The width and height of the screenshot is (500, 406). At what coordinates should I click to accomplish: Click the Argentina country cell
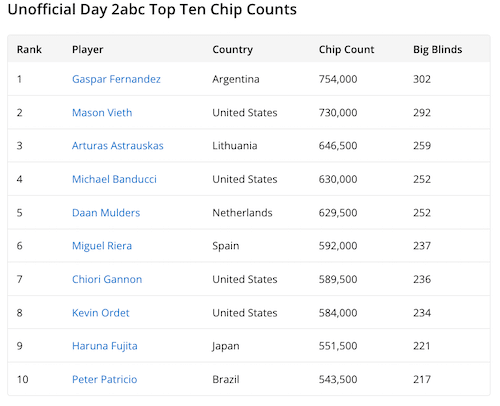pos(236,79)
